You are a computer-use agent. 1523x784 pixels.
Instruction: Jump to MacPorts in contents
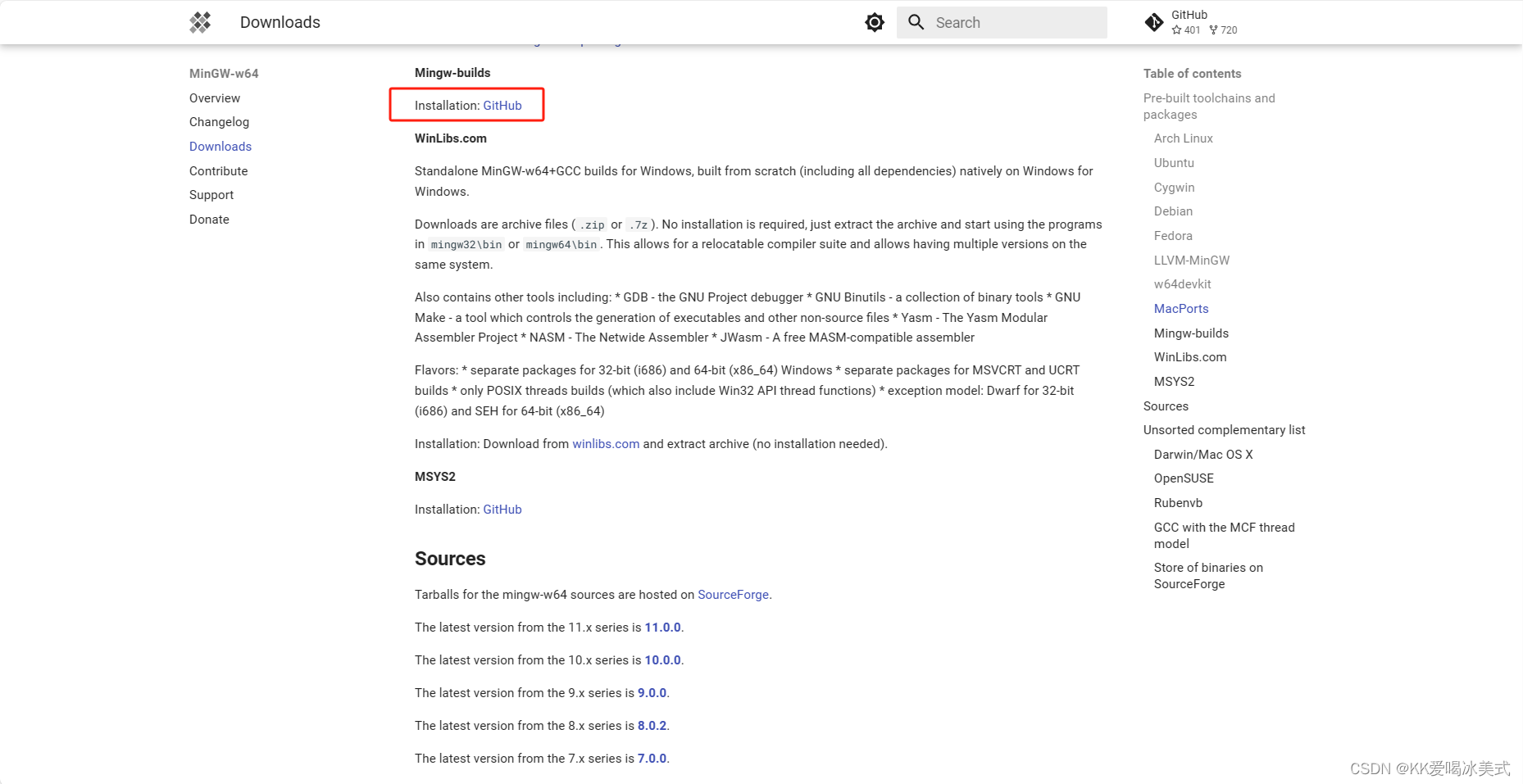(x=1181, y=308)
